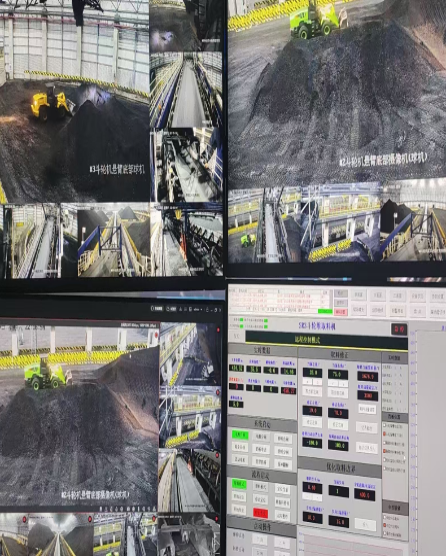
Task: Click the 取料修正 section header
Action: [x=339, y=354]
